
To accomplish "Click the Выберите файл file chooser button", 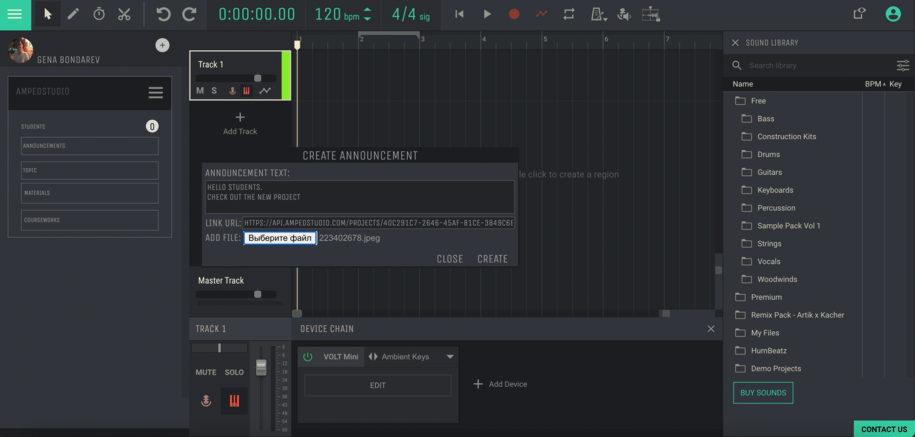I will pos(280,238).
